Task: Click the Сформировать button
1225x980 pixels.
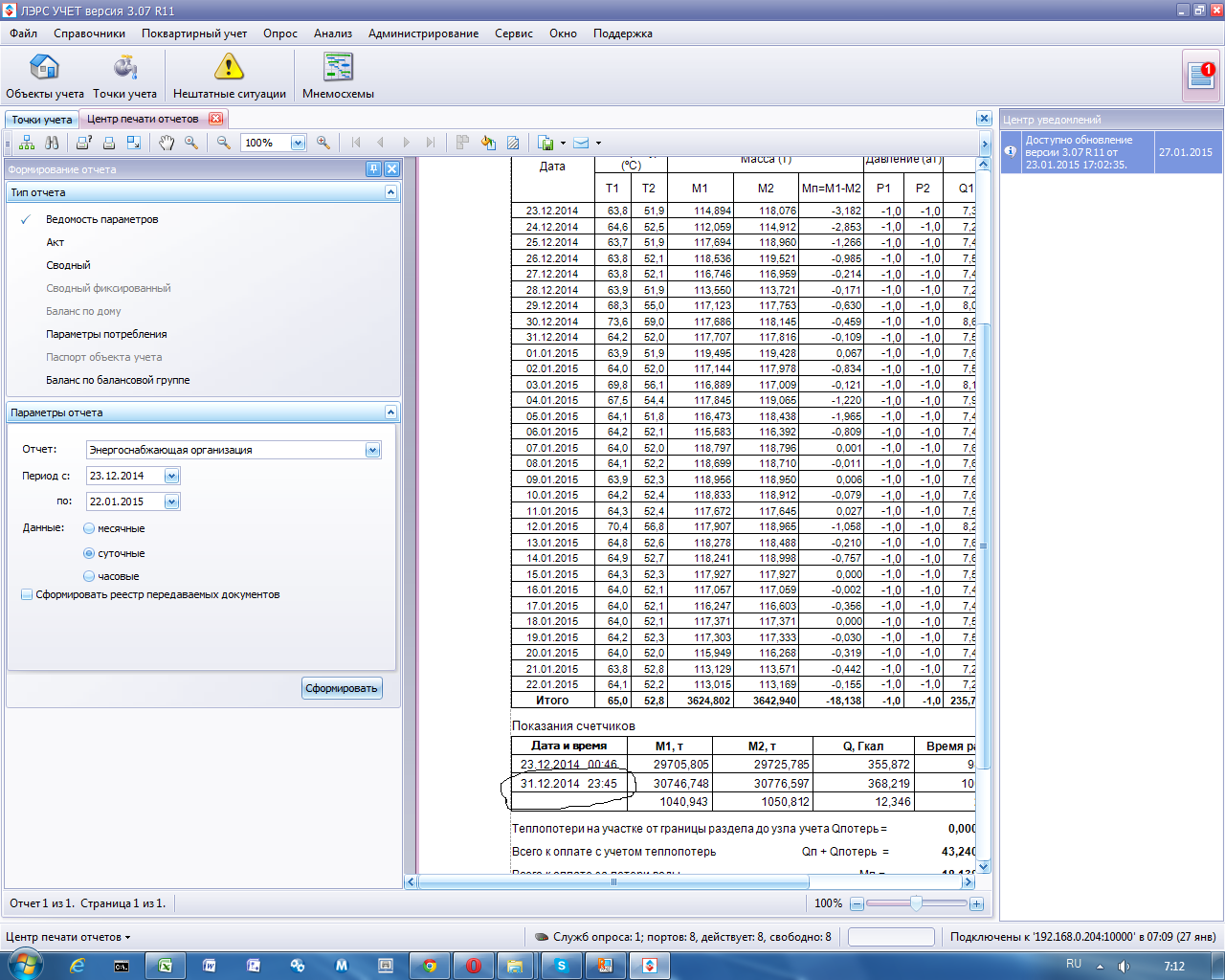Action: pos(342,688)
